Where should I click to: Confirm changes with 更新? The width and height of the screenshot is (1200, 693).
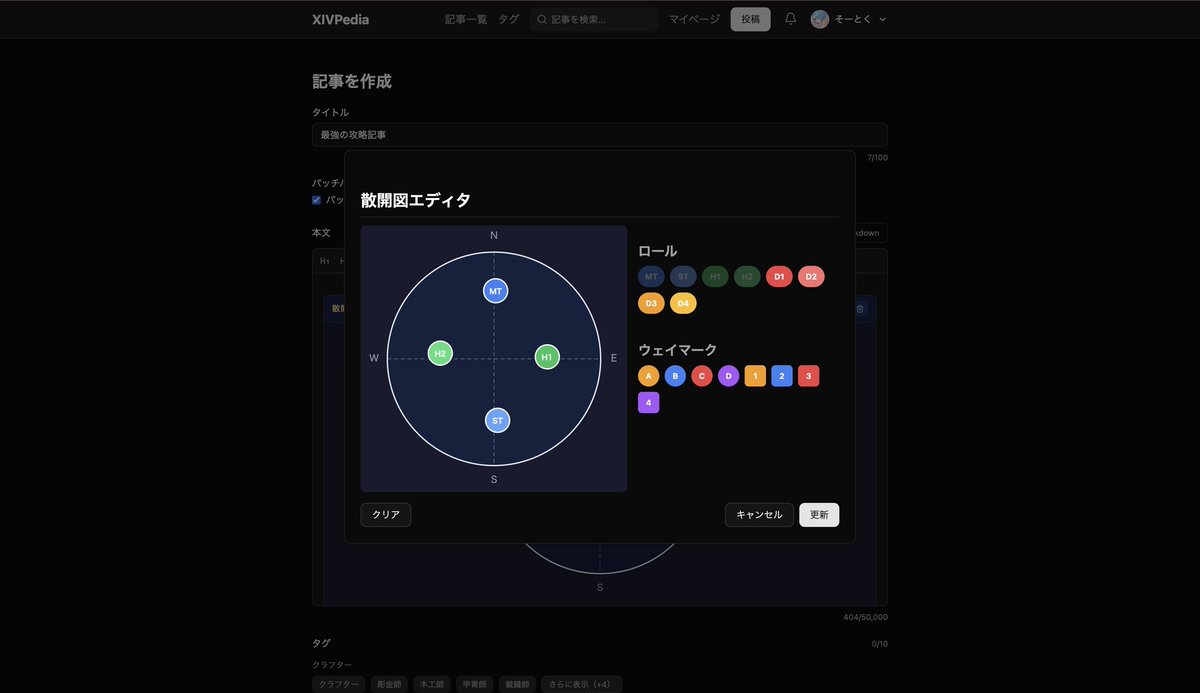(x=819, y=515)
